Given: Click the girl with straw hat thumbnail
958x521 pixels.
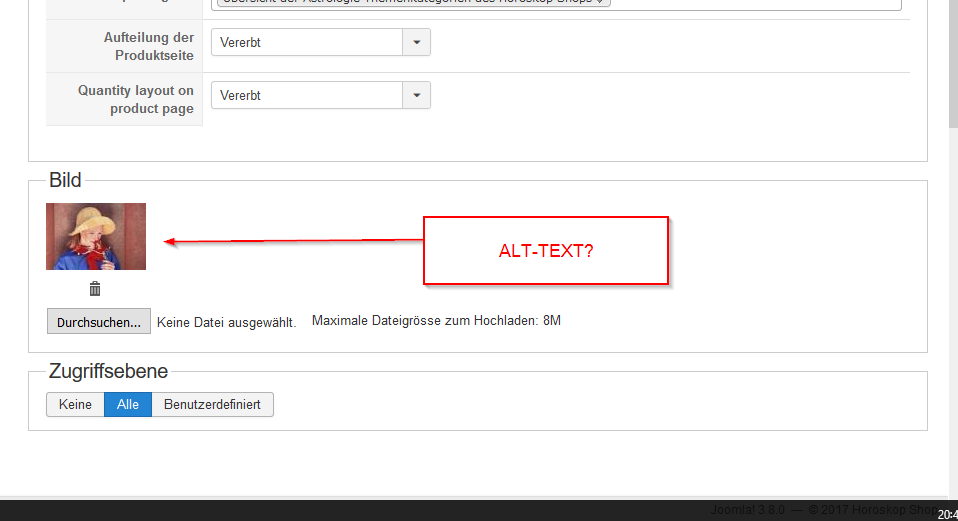Looking at the screenshot, I should coord(96,236).
